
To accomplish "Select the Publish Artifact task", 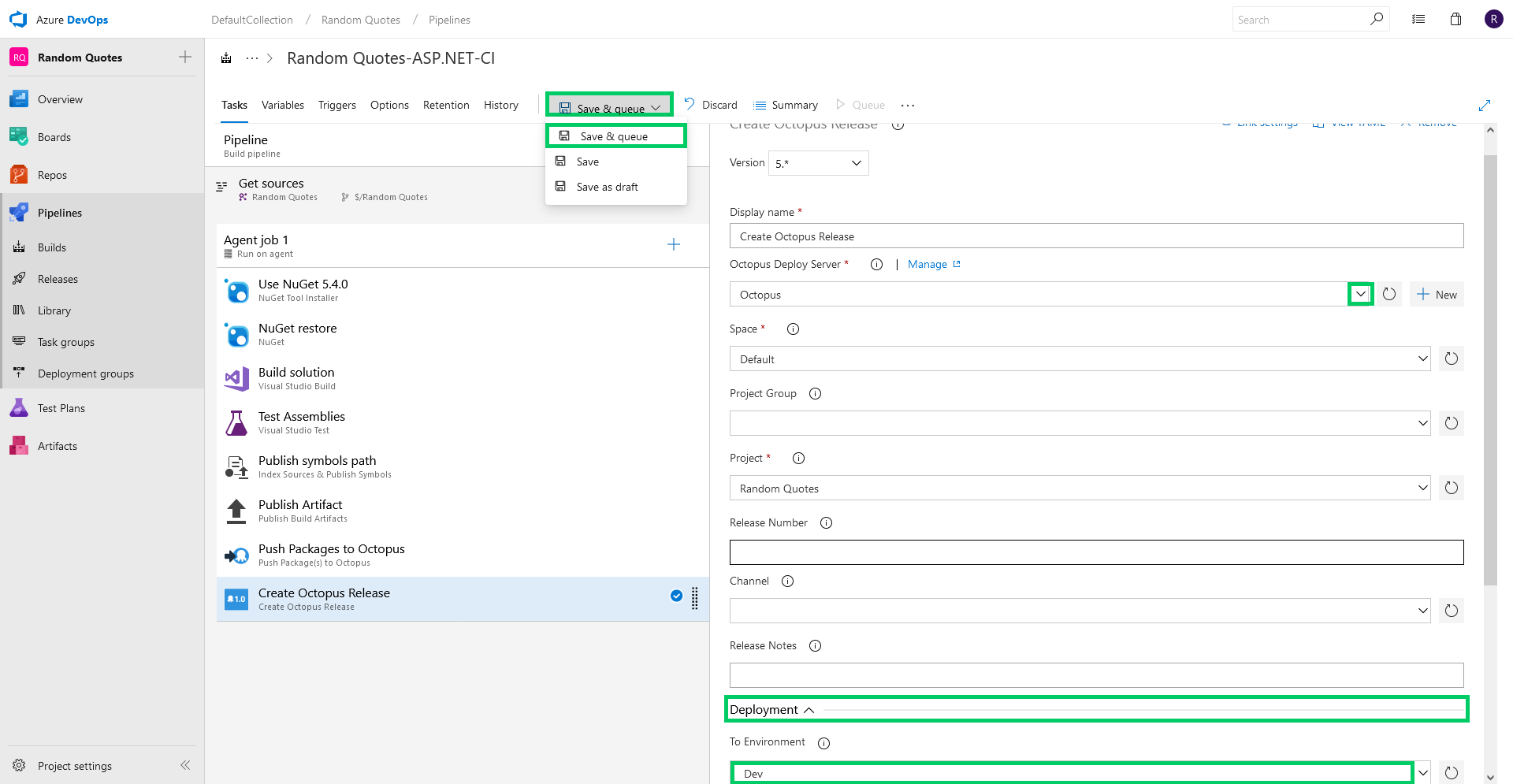I will pyautogui.click(x=463, y=511).
